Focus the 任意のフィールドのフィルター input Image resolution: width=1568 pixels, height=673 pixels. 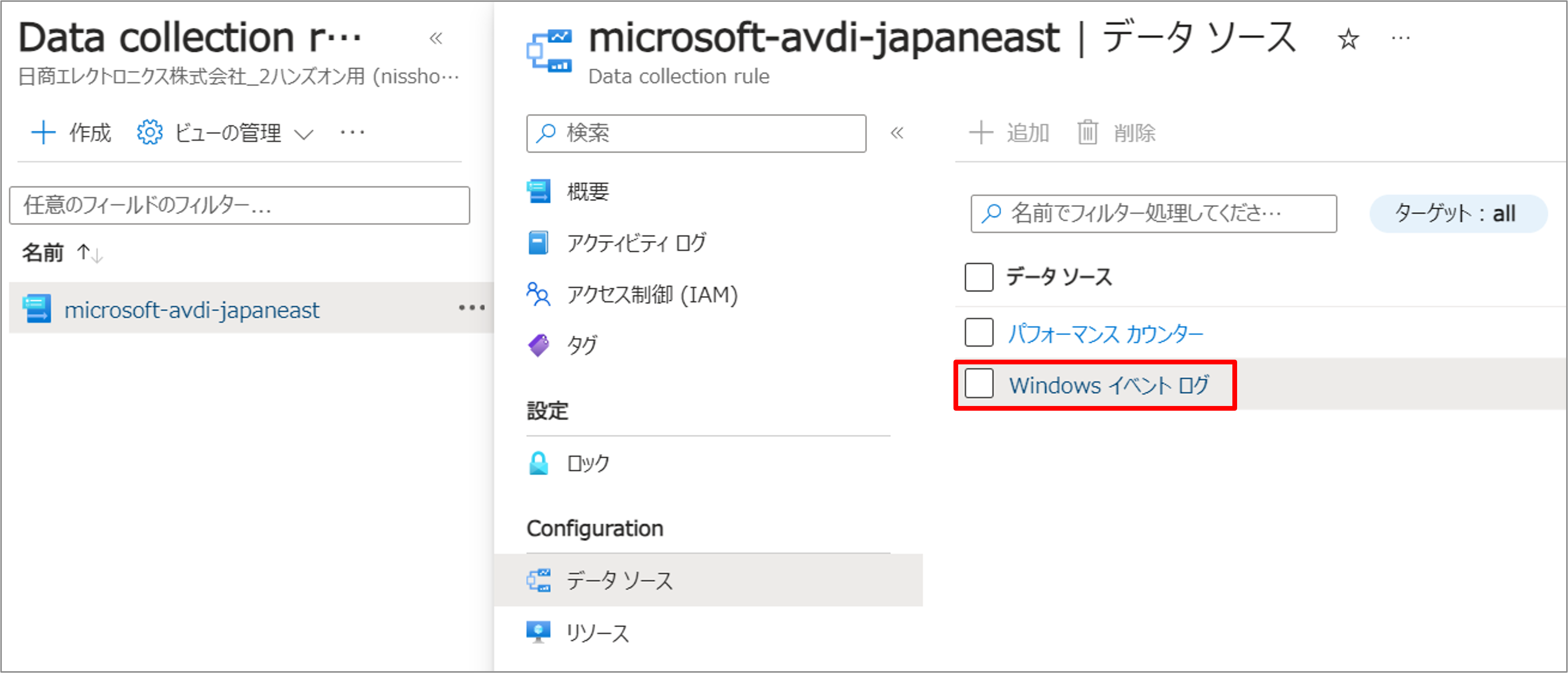click(239, 206)
